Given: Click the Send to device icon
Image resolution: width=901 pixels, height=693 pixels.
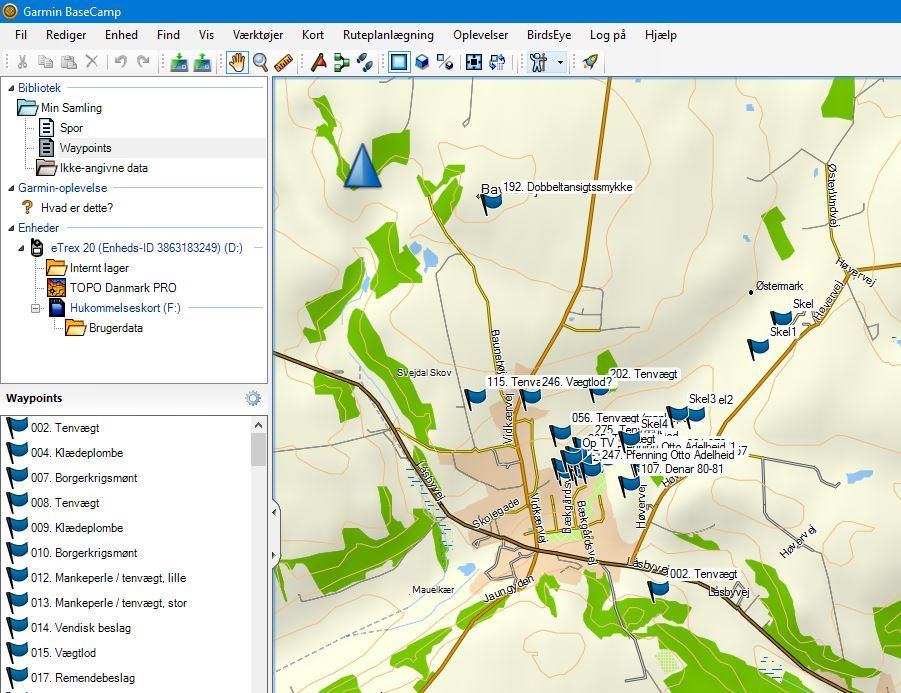Looking at the screenshot, I should pyautogui.click(x=179, y=62).
